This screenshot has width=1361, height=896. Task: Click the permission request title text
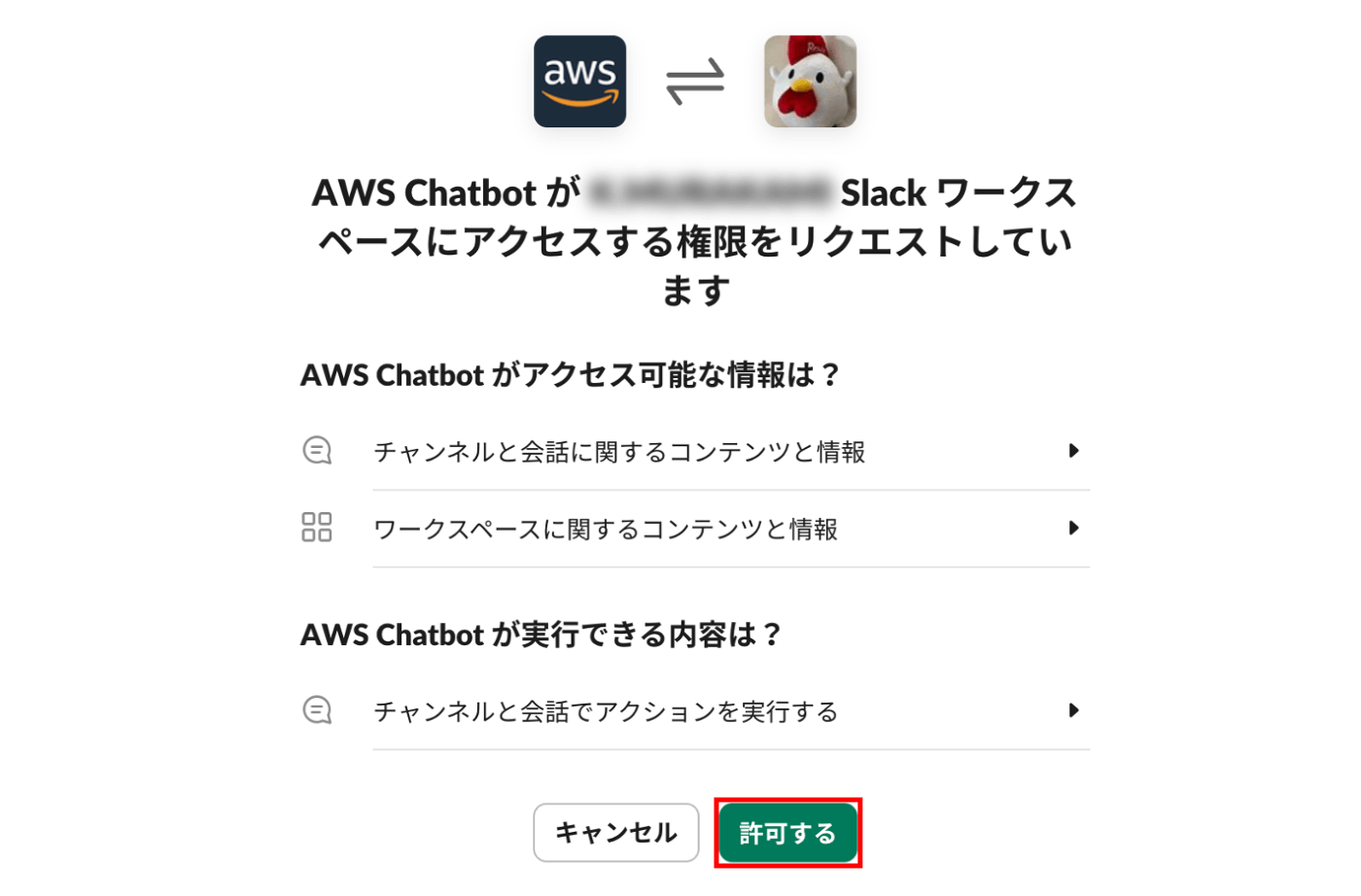[692, 241]
